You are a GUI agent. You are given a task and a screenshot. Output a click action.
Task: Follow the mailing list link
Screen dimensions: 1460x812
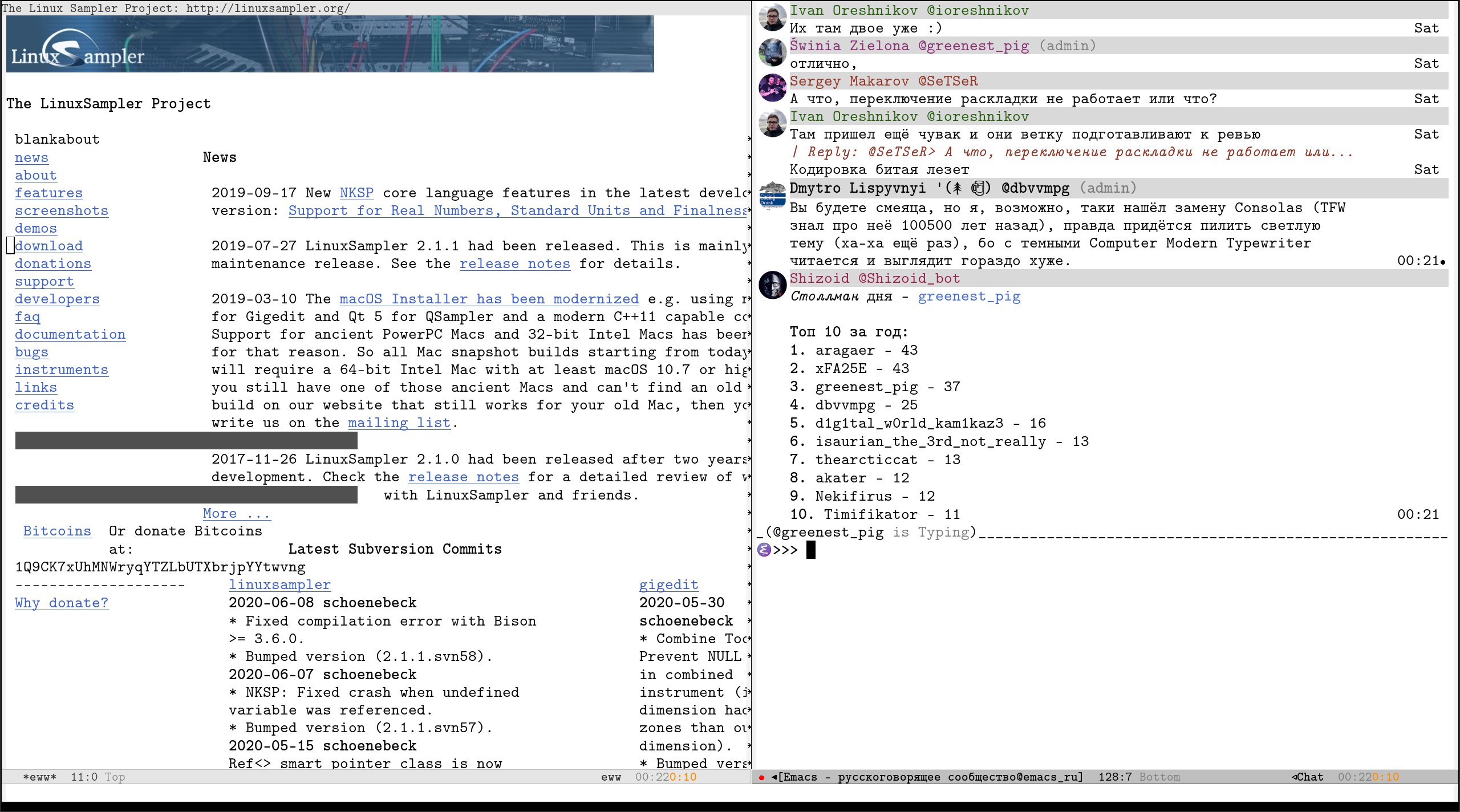click(x=399, y=423)
